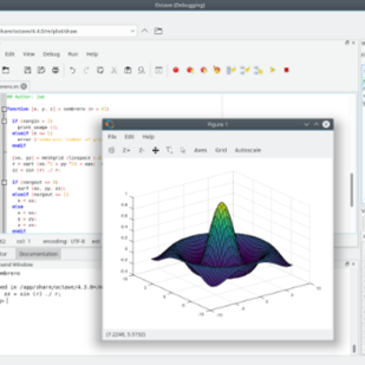The image size is (365, 365).
Task: Activate Z+ zoom in on Figure 1
Action: click(x=126, y=150)
